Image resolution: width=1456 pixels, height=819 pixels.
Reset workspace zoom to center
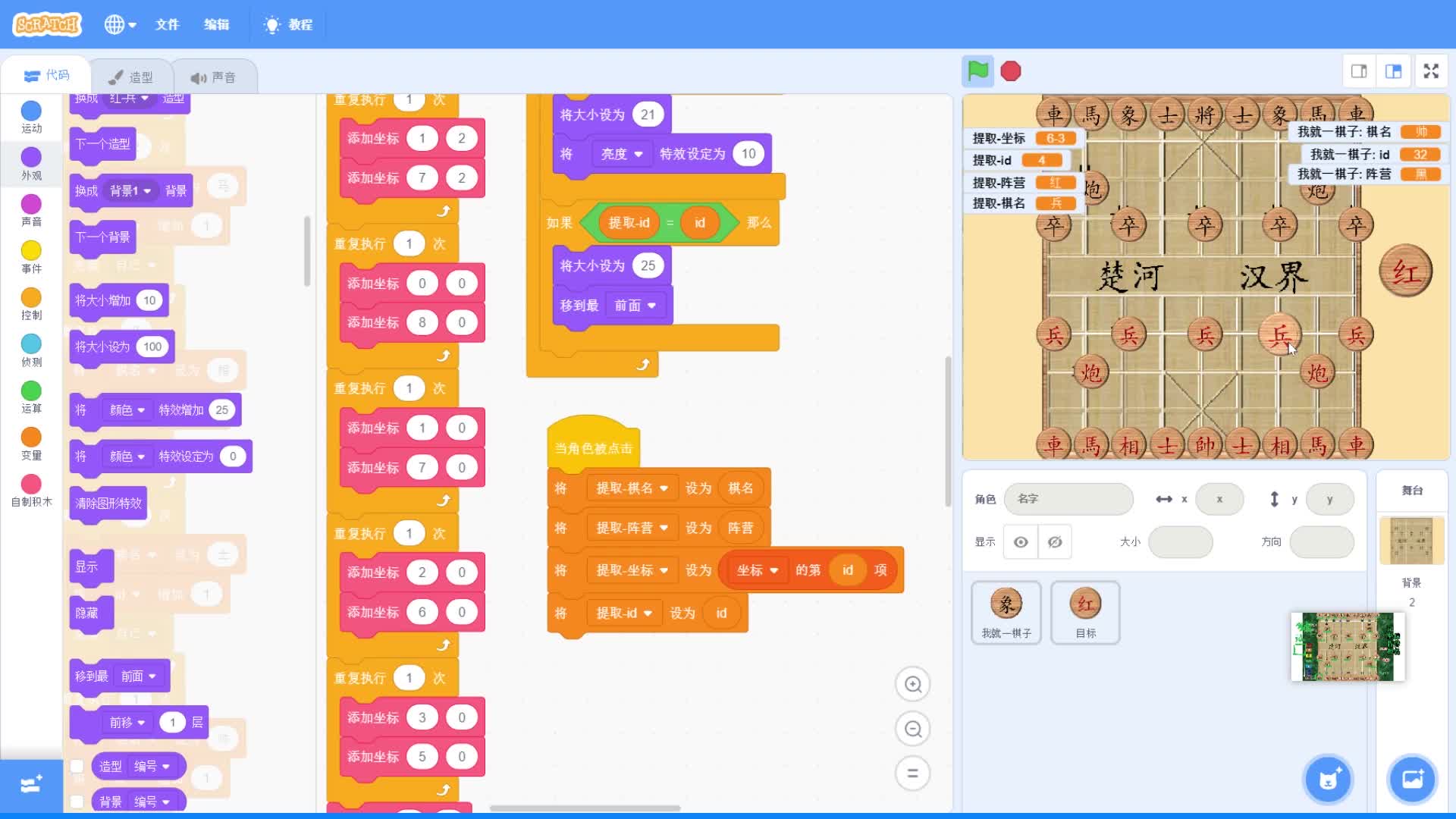(913, 773)
